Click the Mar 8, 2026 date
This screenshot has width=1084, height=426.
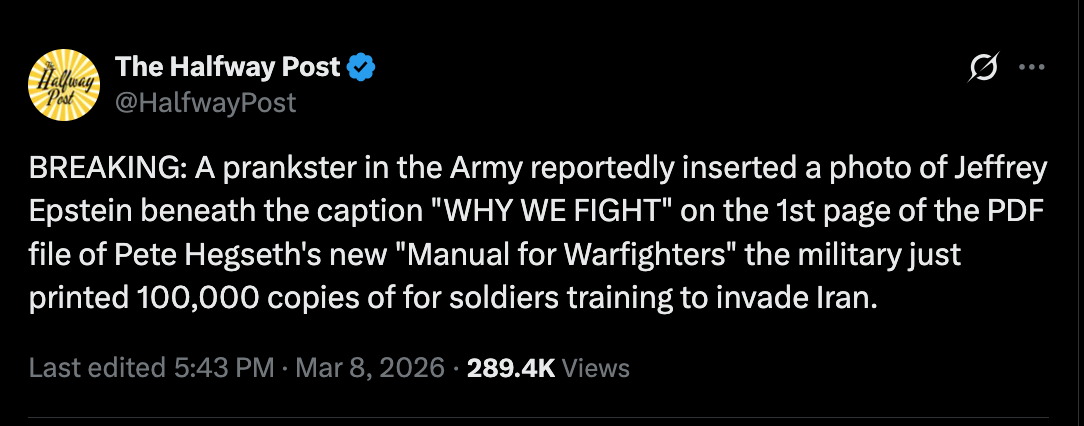tap(367, 368)
